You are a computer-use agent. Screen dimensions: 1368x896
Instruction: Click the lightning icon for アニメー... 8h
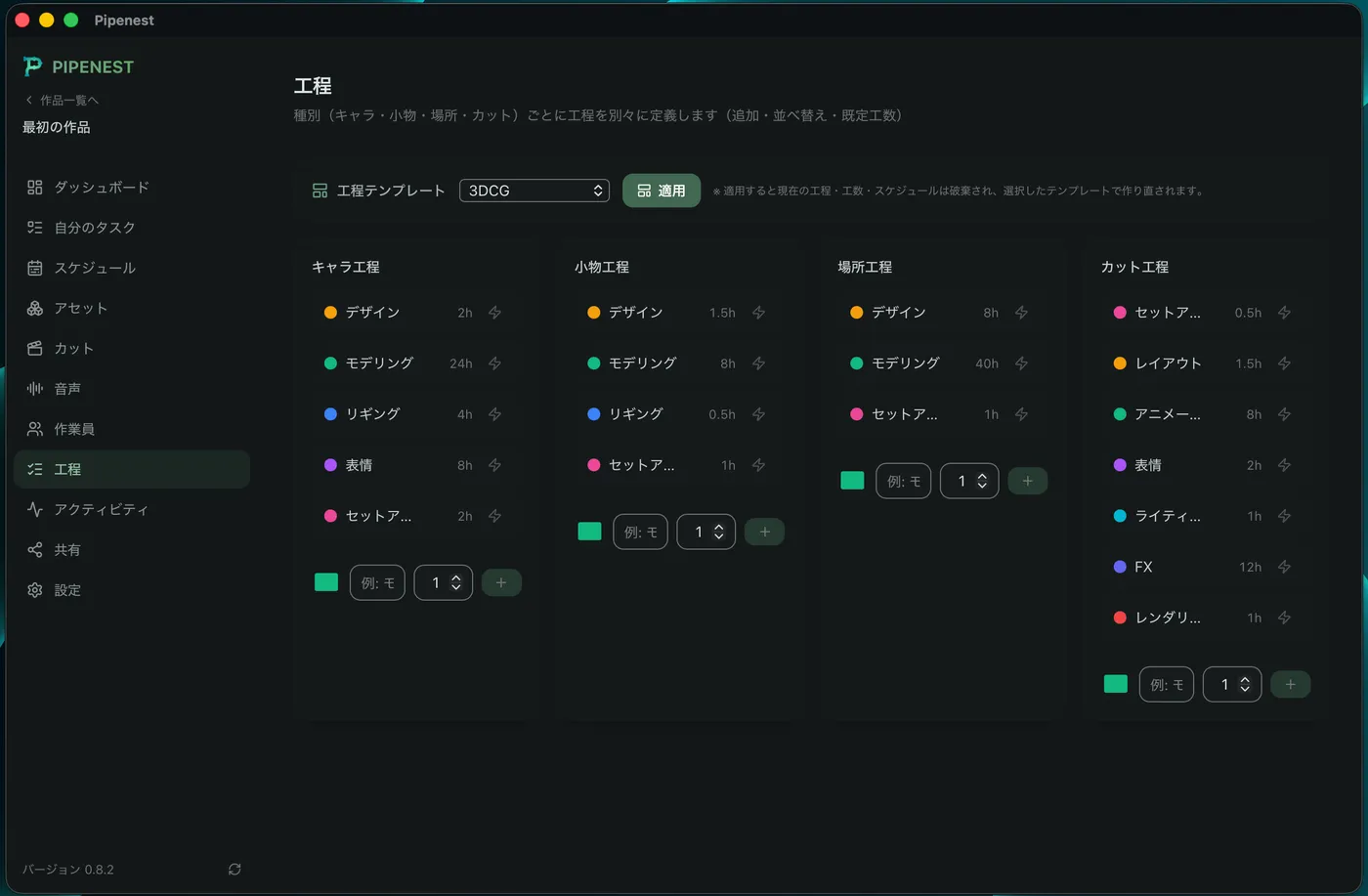(x=1285, y=414)
